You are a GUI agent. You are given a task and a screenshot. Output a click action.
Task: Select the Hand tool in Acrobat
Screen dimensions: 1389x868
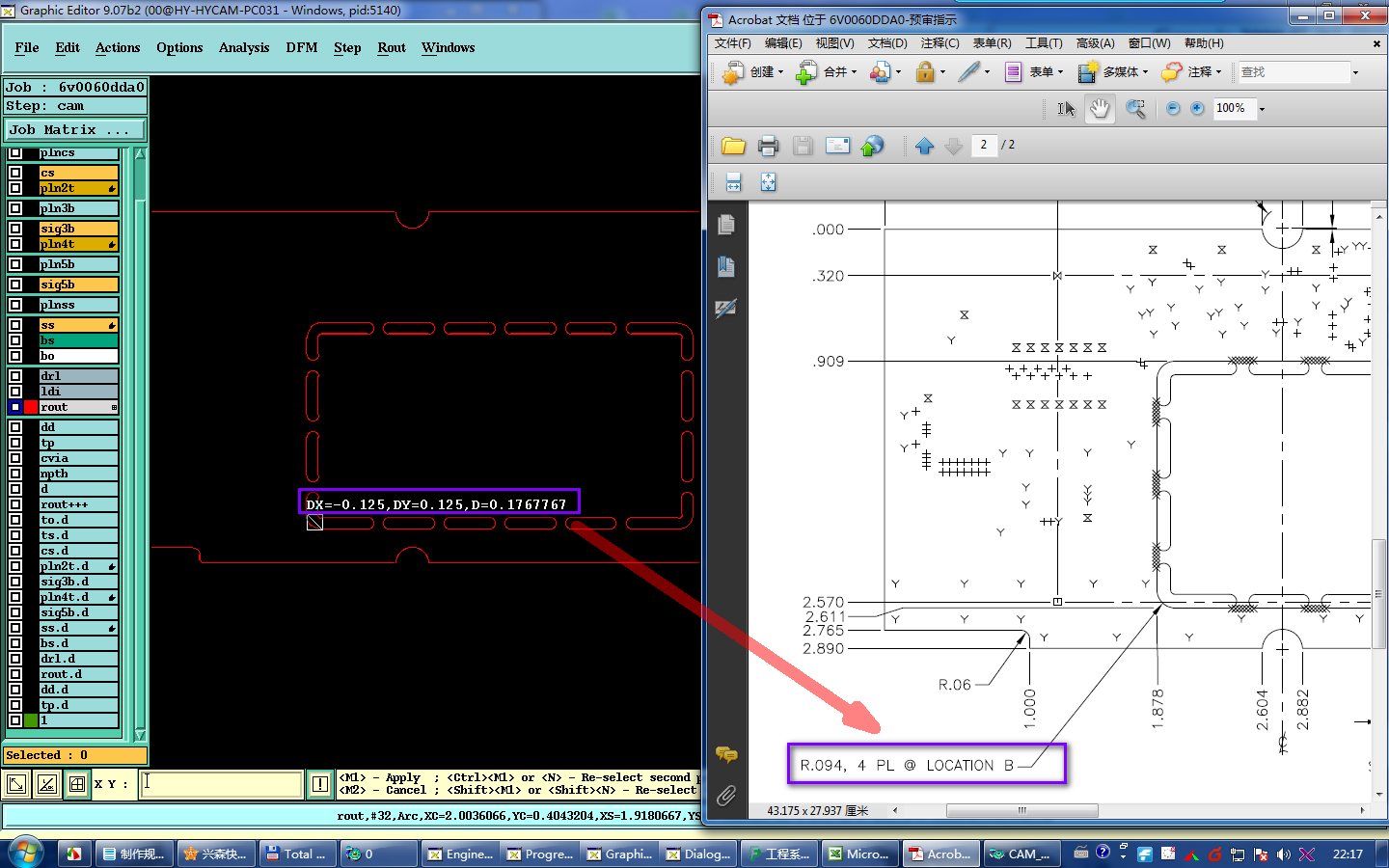(1100, 109)
